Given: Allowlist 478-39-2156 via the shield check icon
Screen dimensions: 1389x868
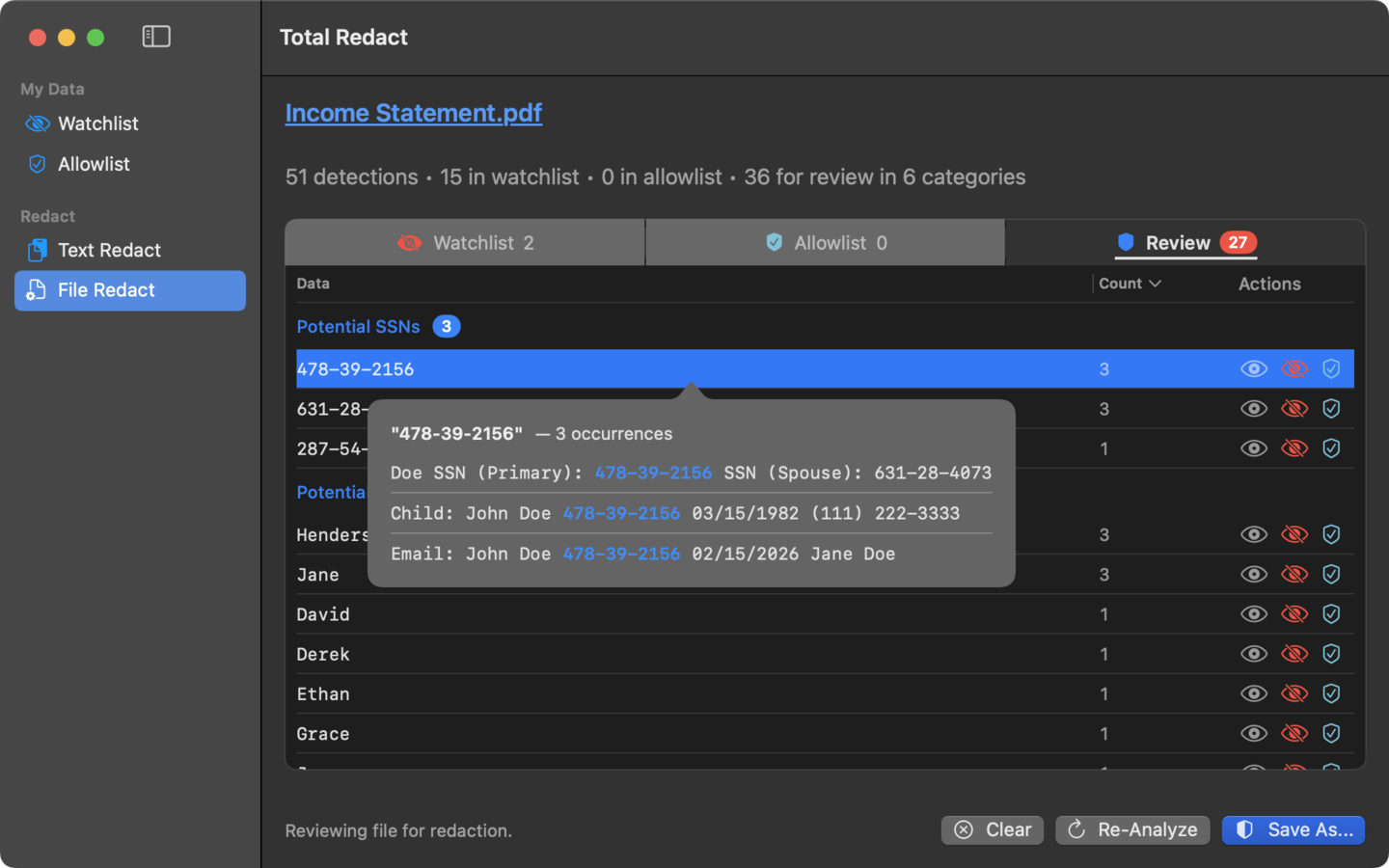Looking at the screenshot, I should click(1331, 369).
